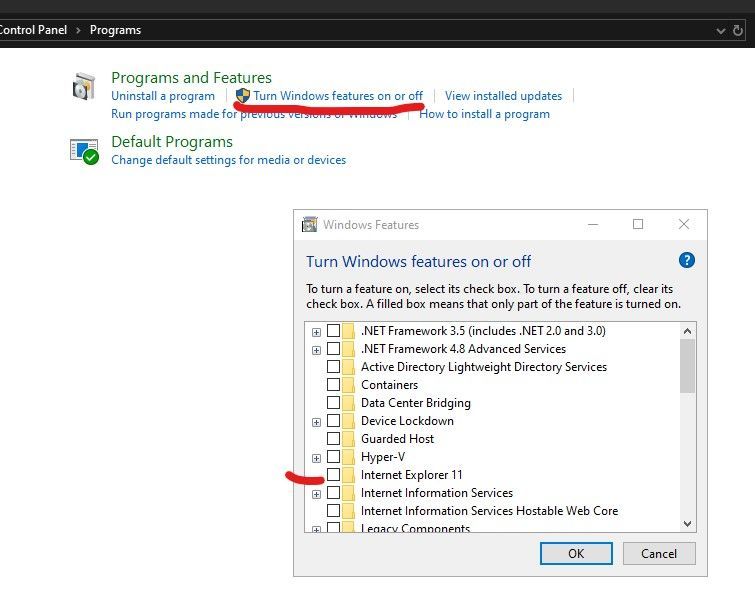Select the Internet Explorer 11 row text
Viewport: 755px width, 601px height.
click(412, 475)
